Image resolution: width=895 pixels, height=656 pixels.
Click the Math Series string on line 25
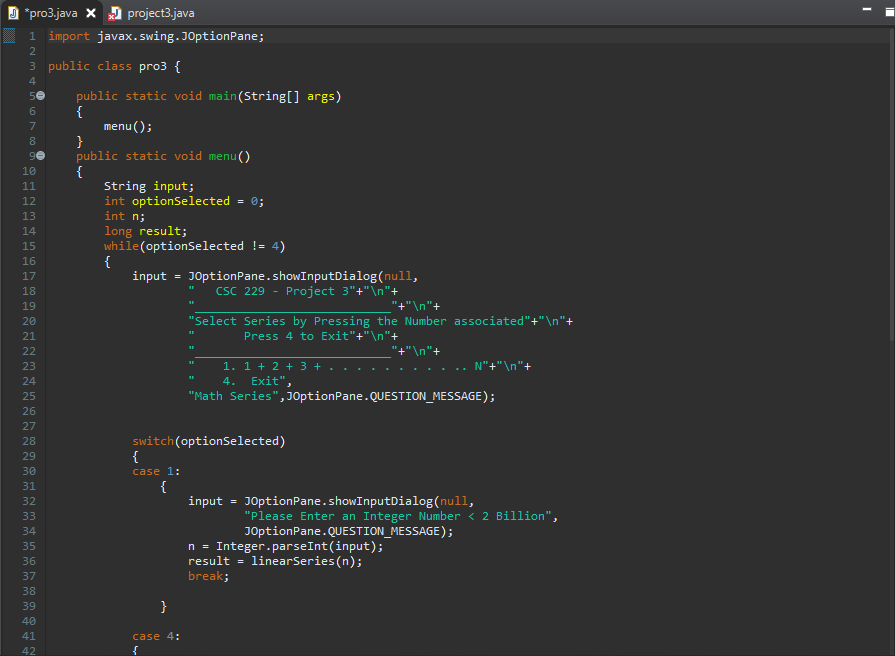pyautogui.click(x=232, y=395)
